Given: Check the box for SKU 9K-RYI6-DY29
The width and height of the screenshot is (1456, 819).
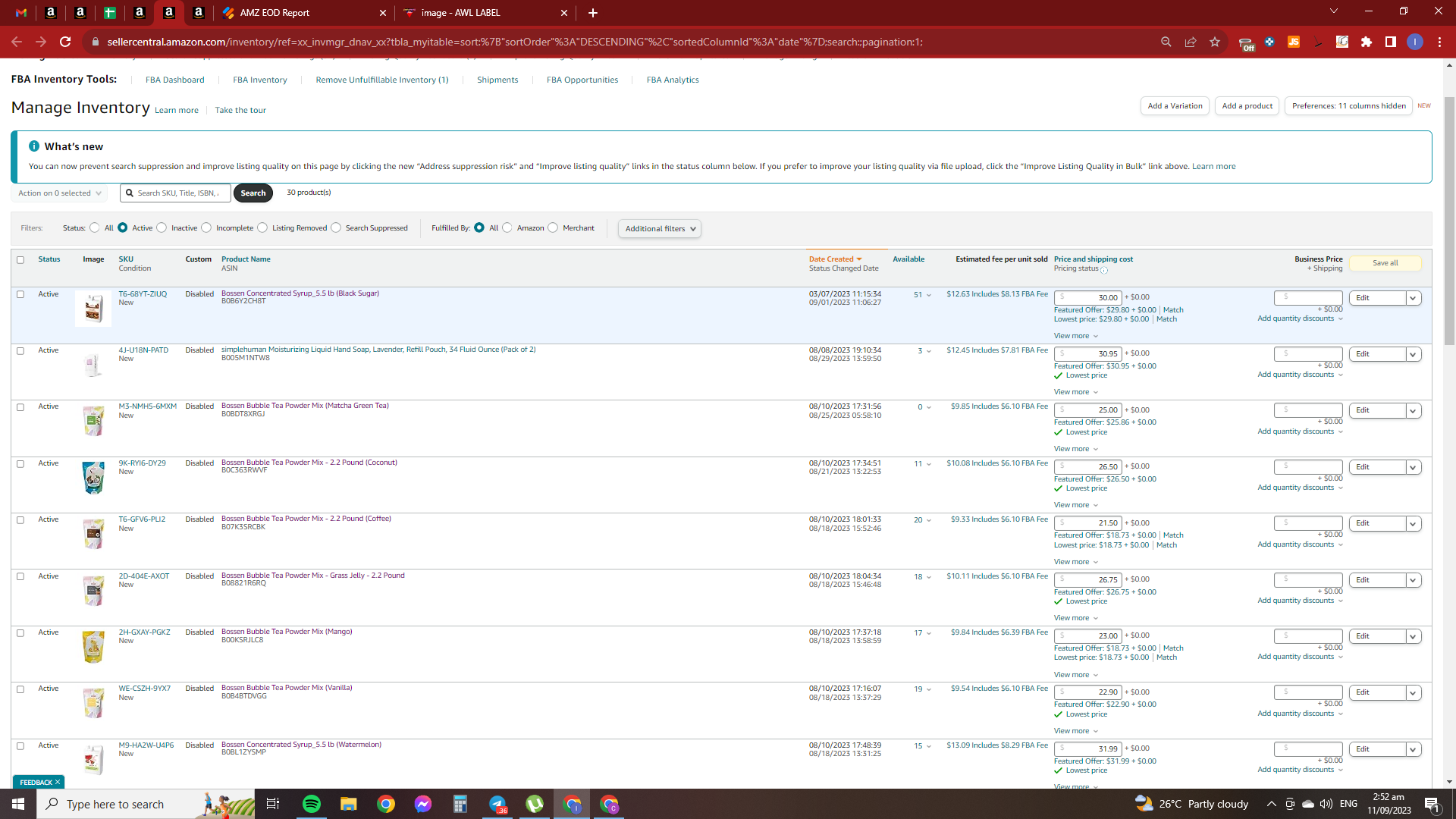Looking at the screenshot, I should (20, 464).
